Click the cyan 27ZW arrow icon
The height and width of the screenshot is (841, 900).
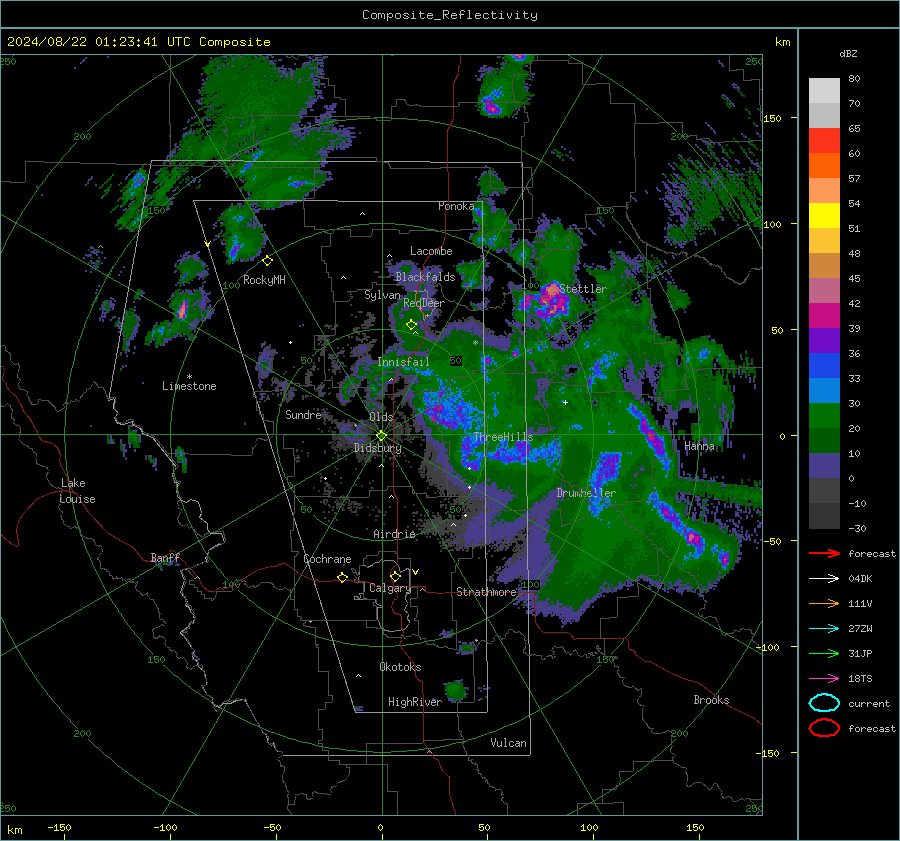(824, 629)
